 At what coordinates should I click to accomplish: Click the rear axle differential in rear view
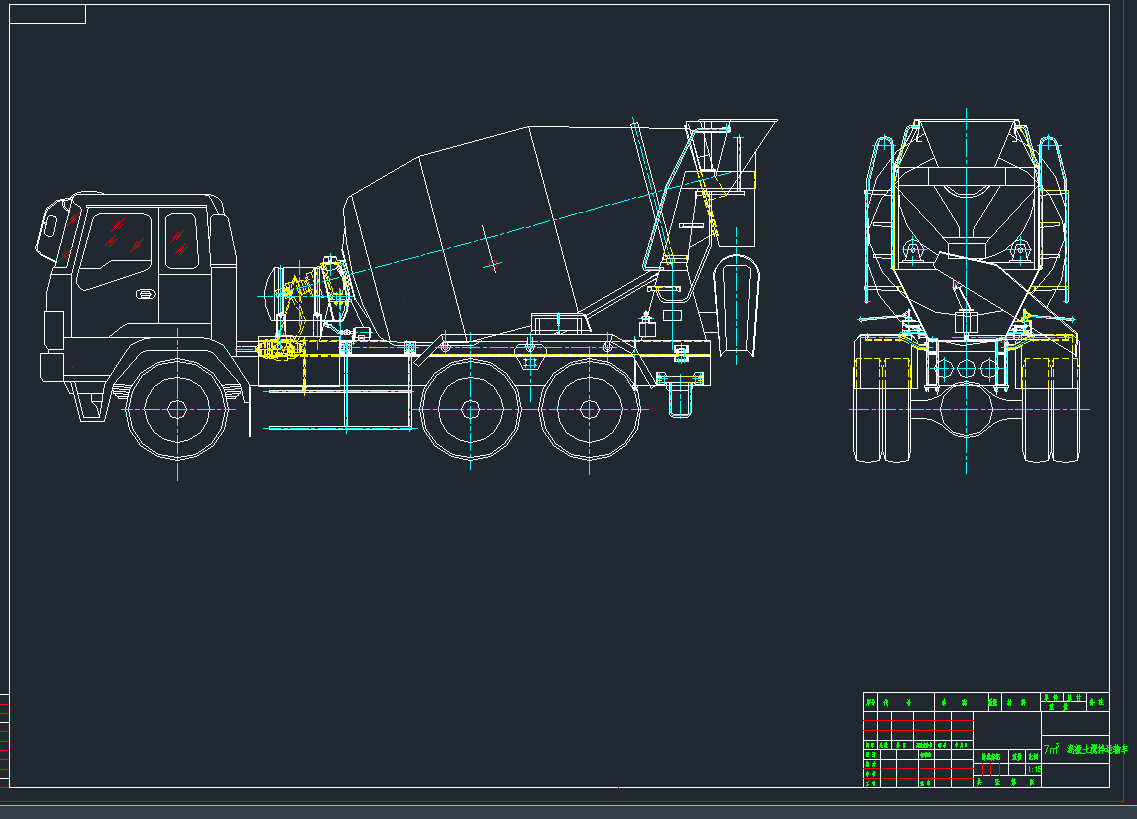coord(966,412)
